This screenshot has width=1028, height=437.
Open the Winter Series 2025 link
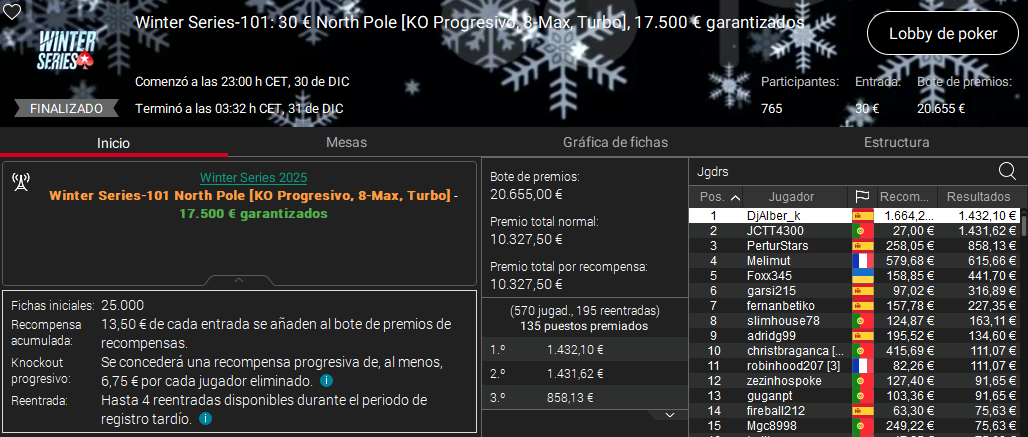pos(240,178)
